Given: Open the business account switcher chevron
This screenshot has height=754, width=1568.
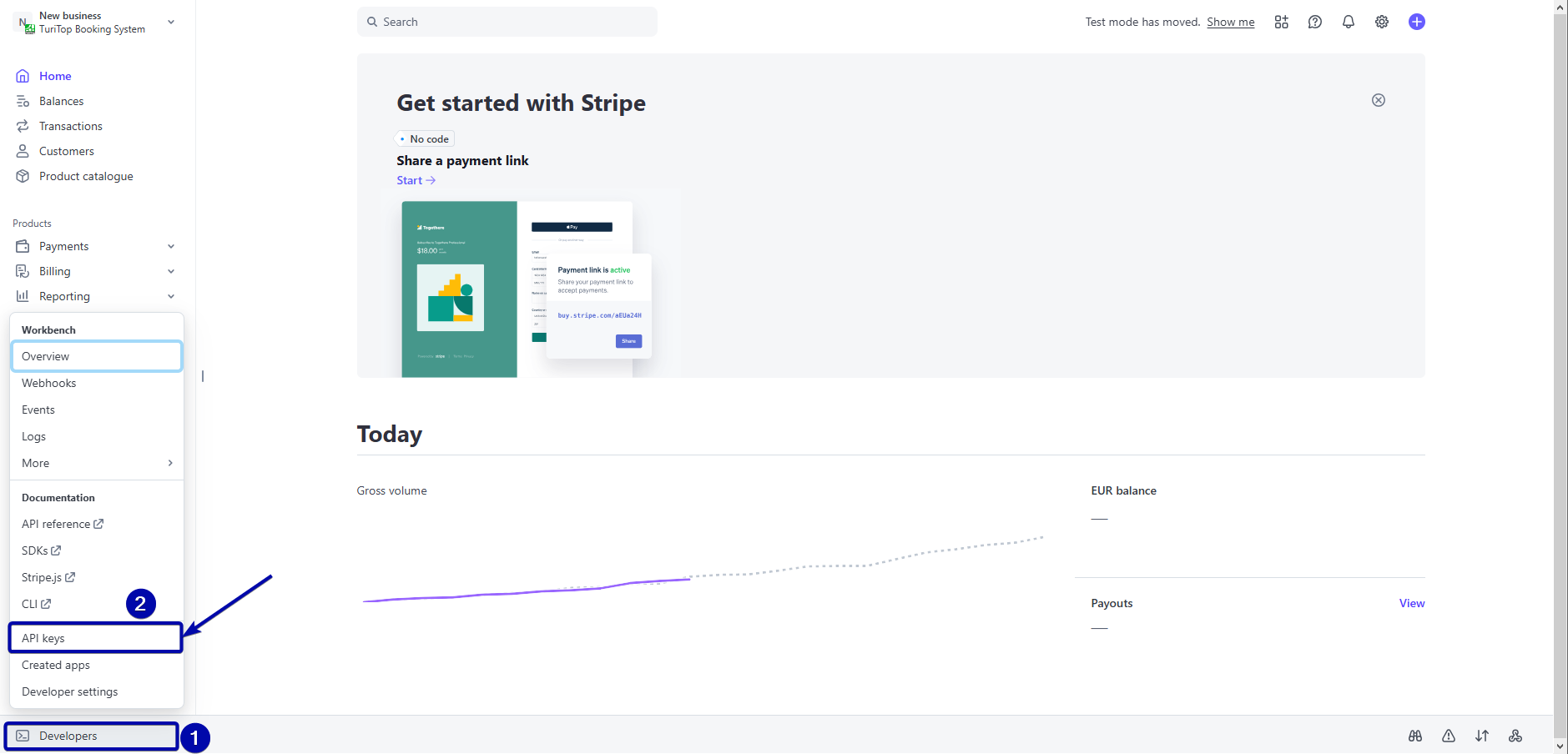Looking at the screenshot, I should (x=171, y=22).
